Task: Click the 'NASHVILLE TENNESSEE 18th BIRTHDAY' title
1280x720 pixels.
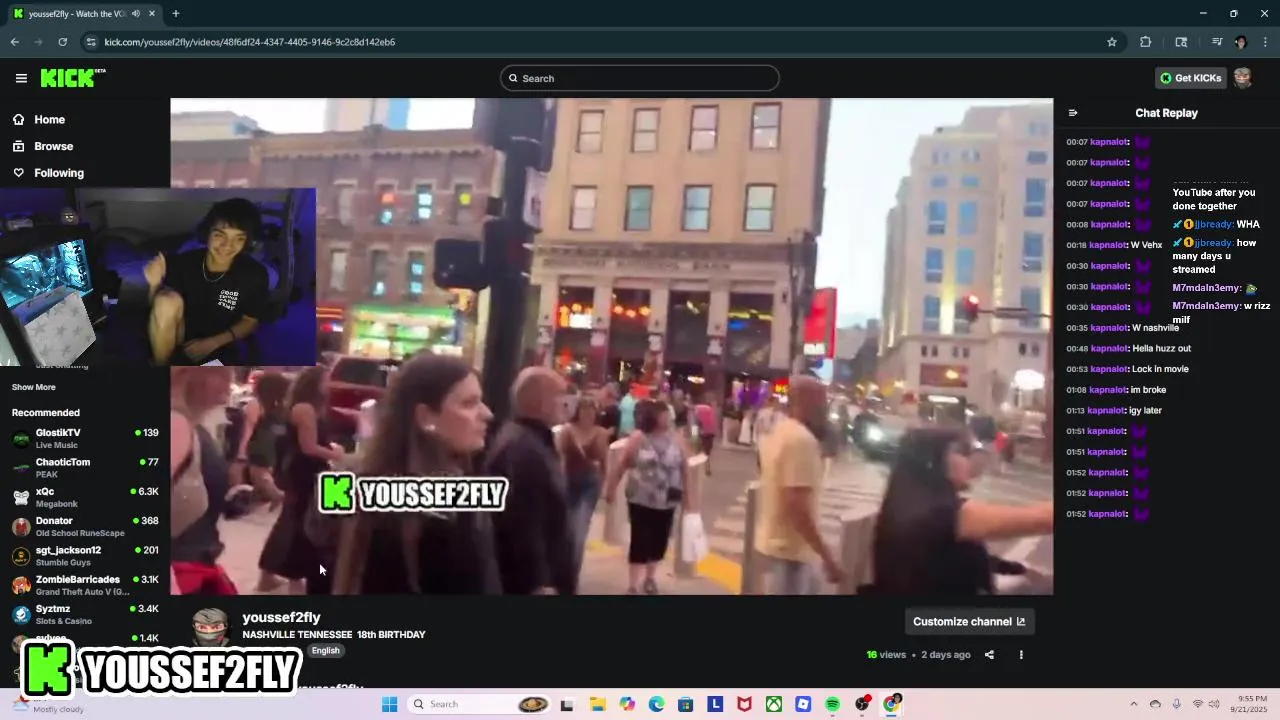Action: [x=334, y=635]
